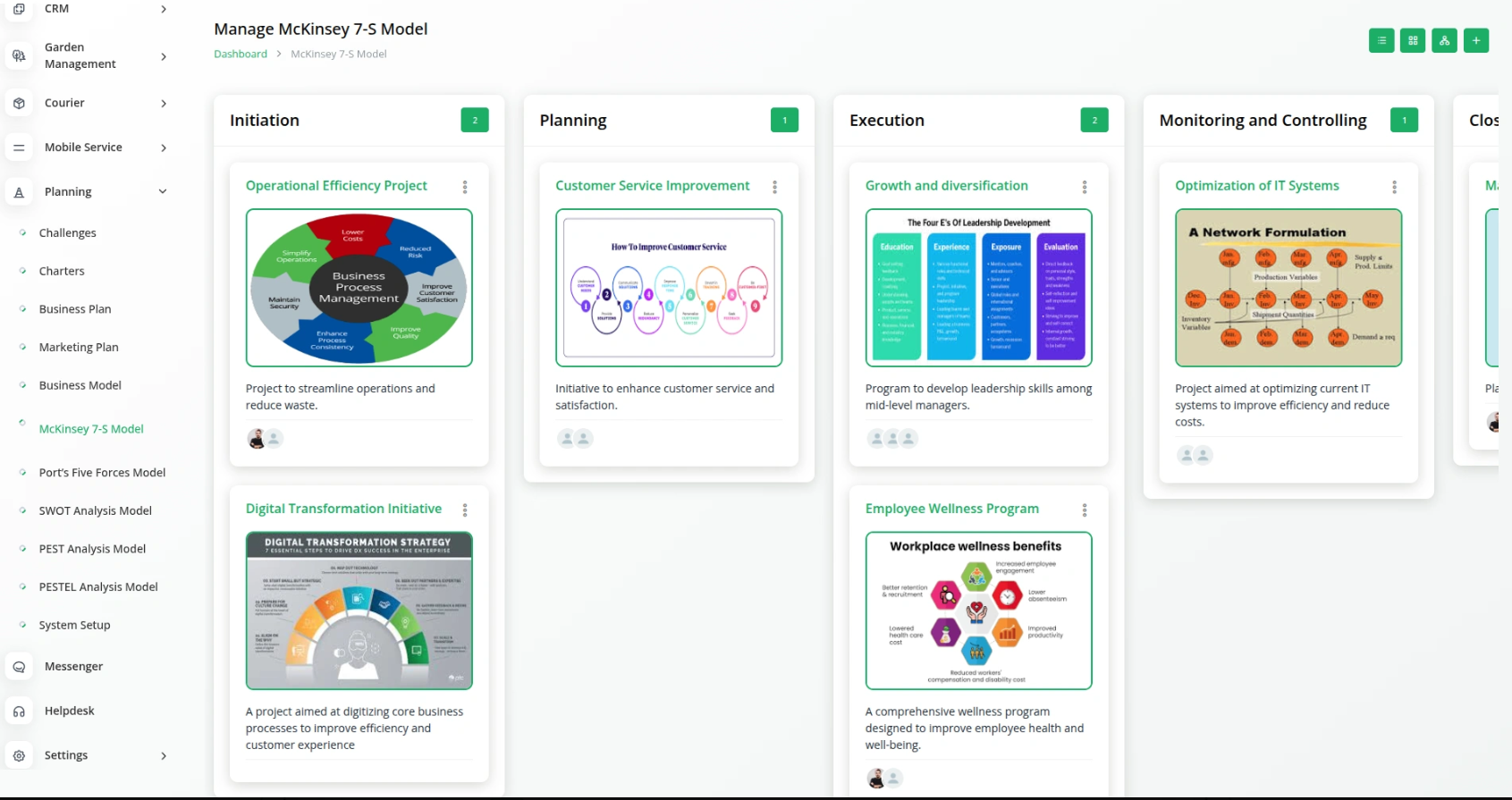Click Execution column count badge
The image size is (1512, 800).
[x=1094, y=120]
